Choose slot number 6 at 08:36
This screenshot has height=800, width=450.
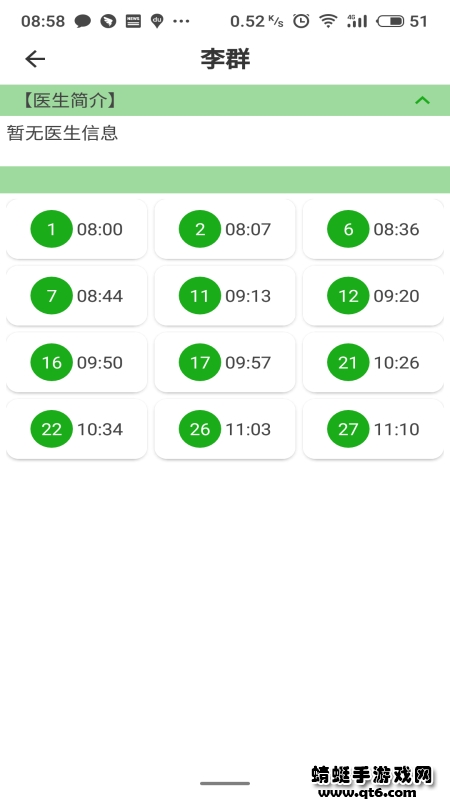pos(373,229)
